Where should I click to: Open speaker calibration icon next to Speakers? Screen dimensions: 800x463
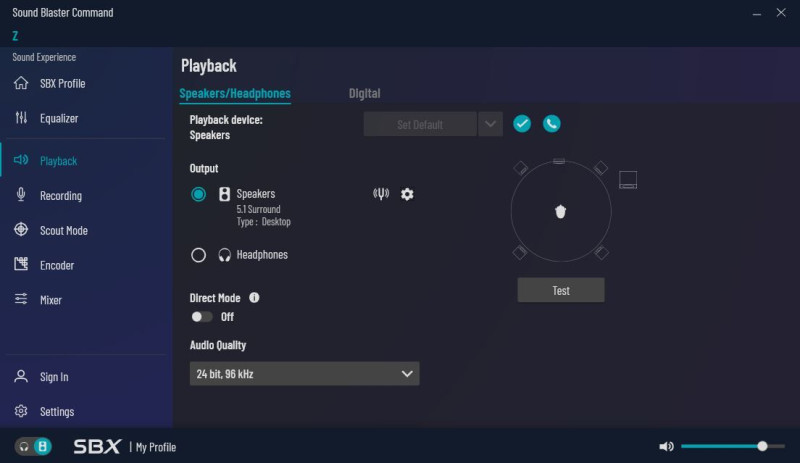point(381,193)
